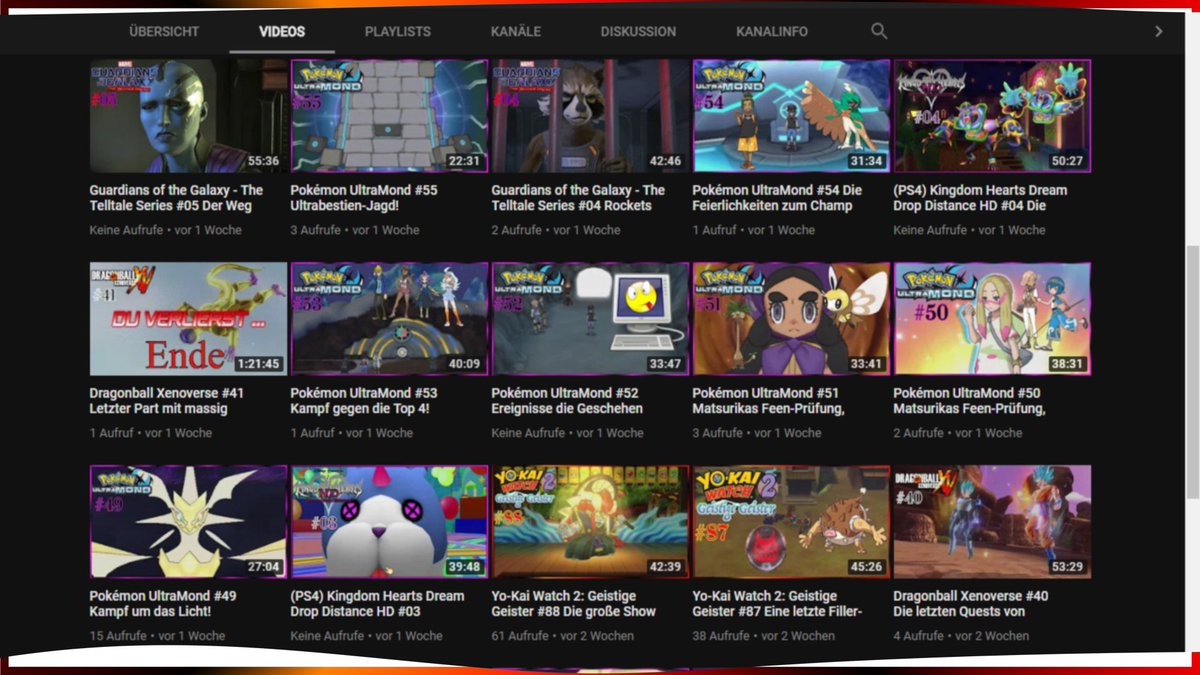Click title 'Pokémon UltraMond #51 Matsurikas Feen-Prüfung,'

[769, 401]
